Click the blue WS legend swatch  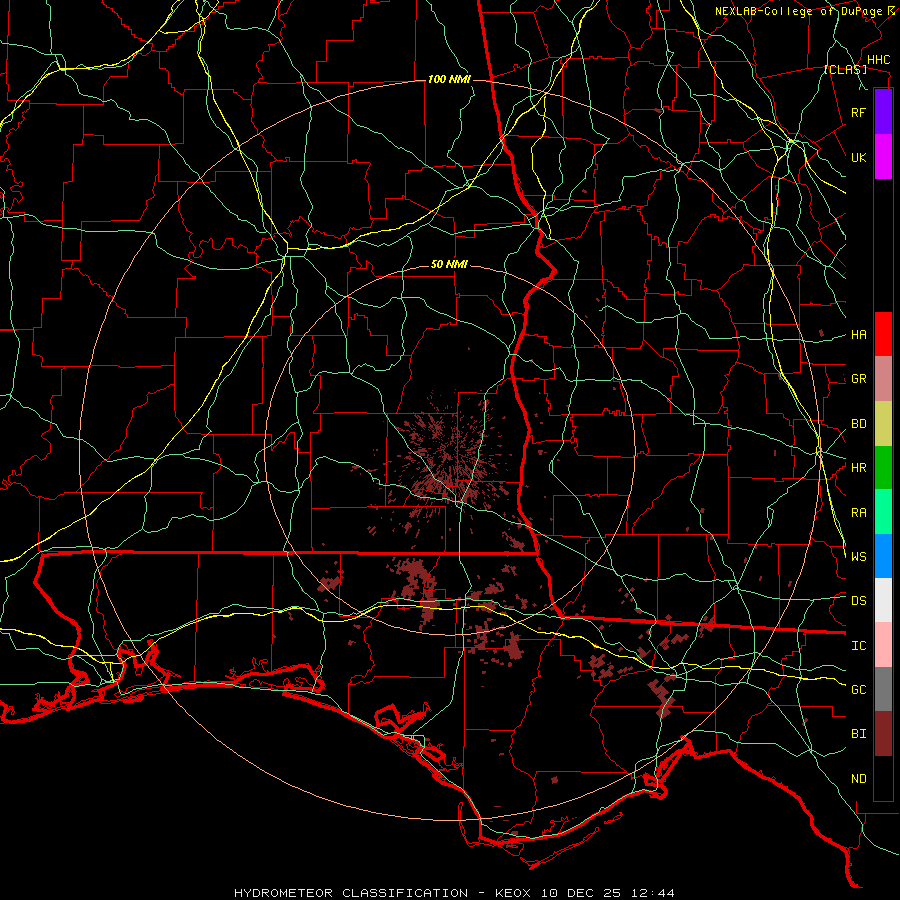[883, 556]
